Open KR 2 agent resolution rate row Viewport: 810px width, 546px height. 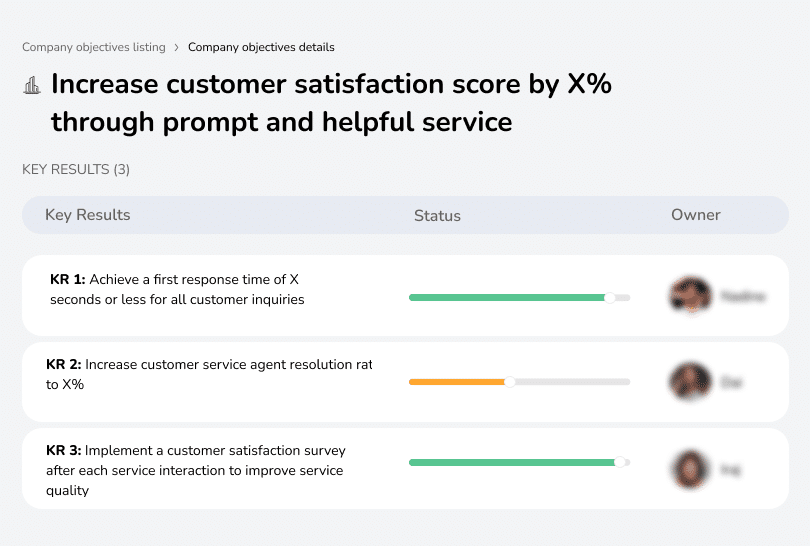pyautogui.click(x=208, y=375)
